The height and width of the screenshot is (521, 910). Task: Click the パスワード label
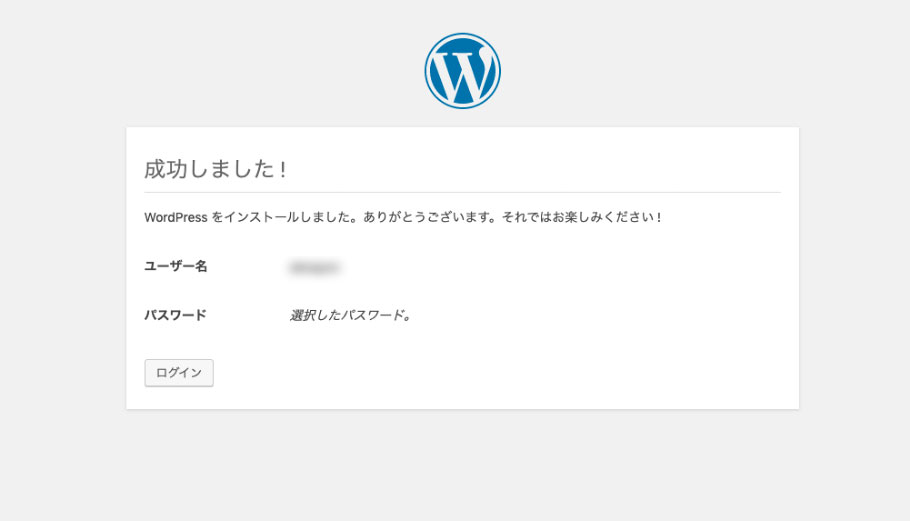pos(175,315)
